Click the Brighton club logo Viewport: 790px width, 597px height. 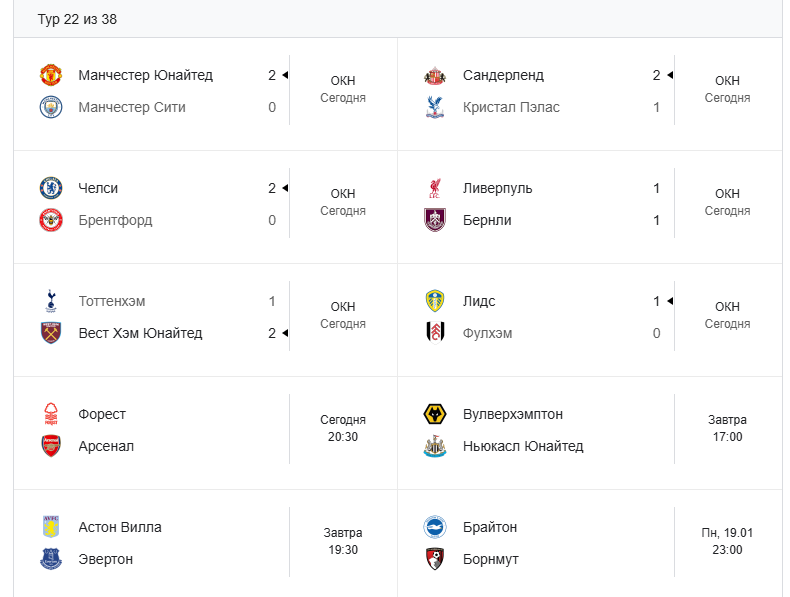click(x=435, y=527)
